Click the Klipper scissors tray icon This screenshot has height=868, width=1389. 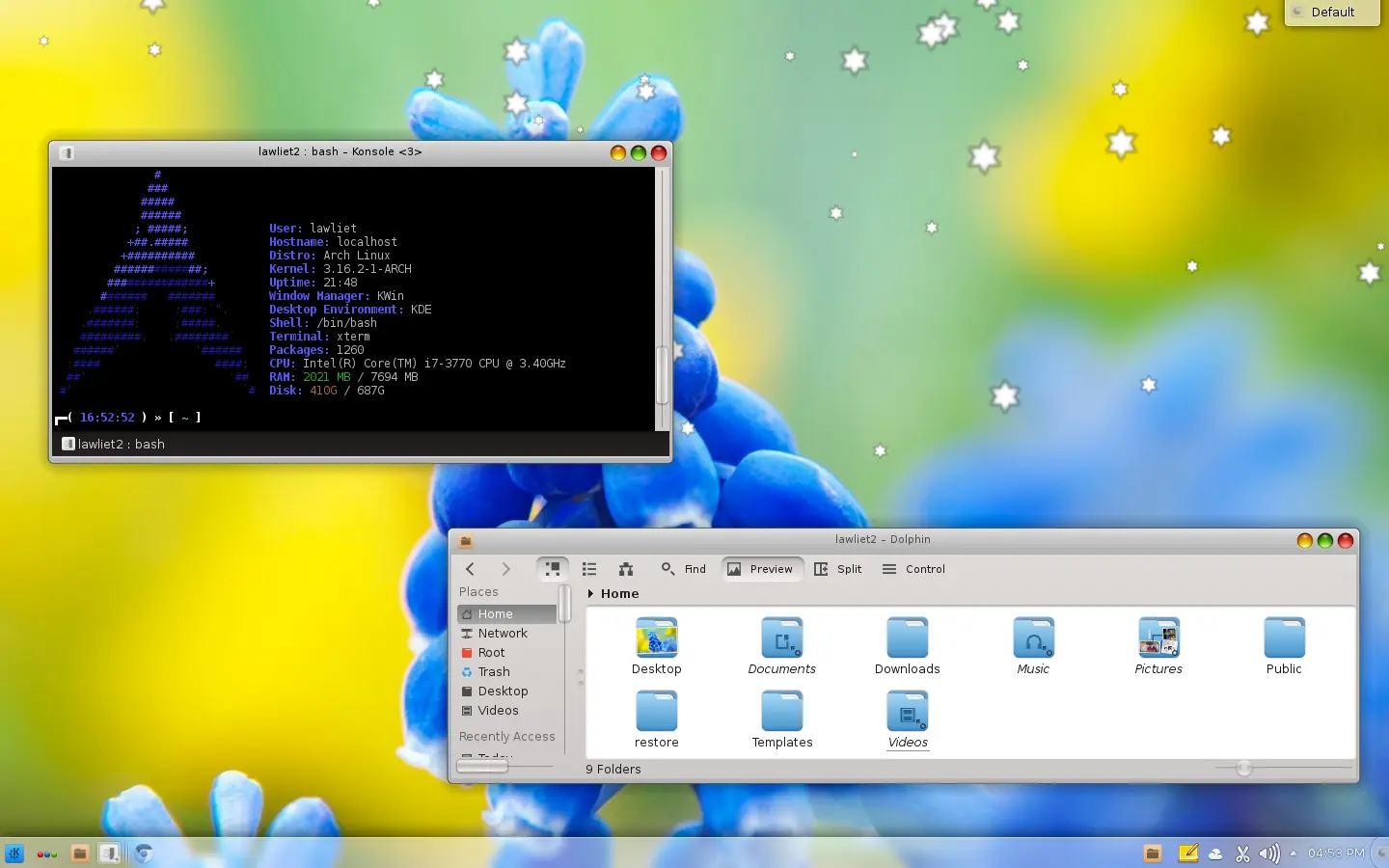tap(1242, 854)
